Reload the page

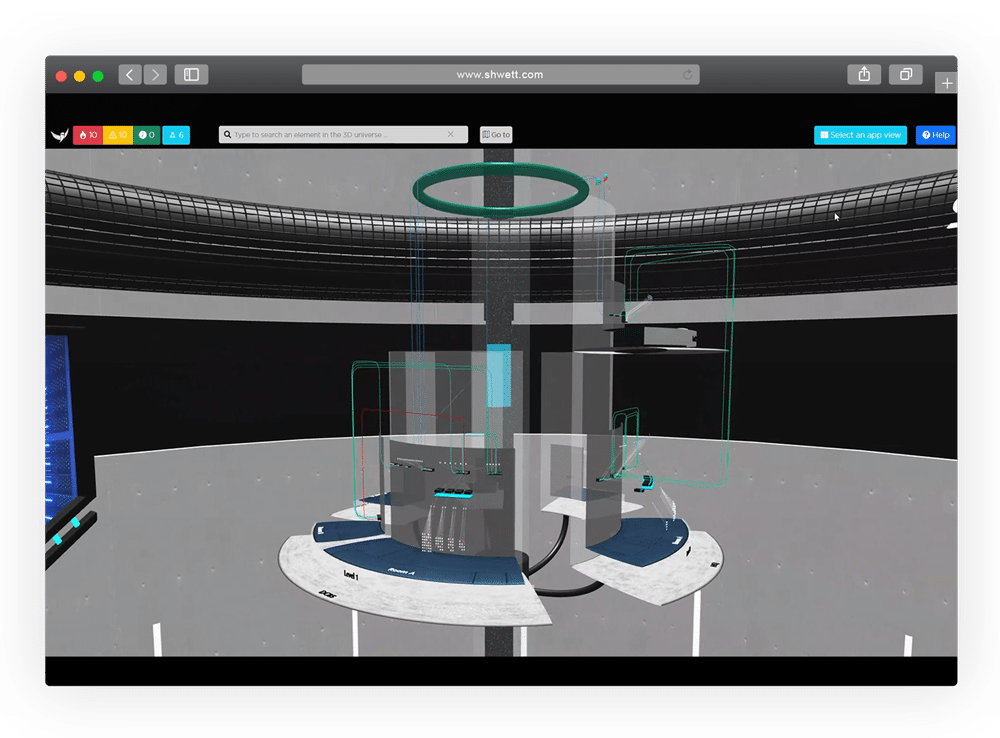point(688,75)
